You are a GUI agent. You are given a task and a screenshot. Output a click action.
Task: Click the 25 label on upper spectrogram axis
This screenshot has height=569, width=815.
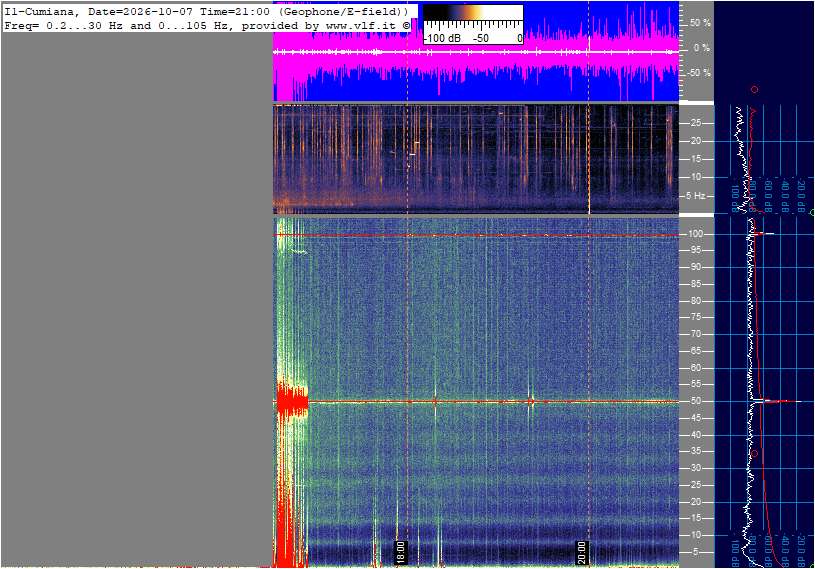point(695,123)
